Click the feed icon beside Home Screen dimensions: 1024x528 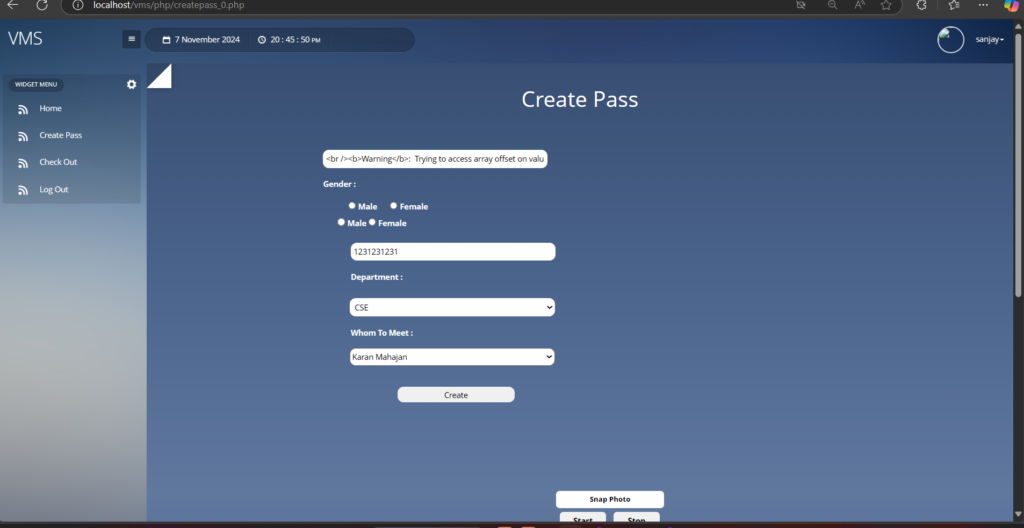tap(23, 109)
